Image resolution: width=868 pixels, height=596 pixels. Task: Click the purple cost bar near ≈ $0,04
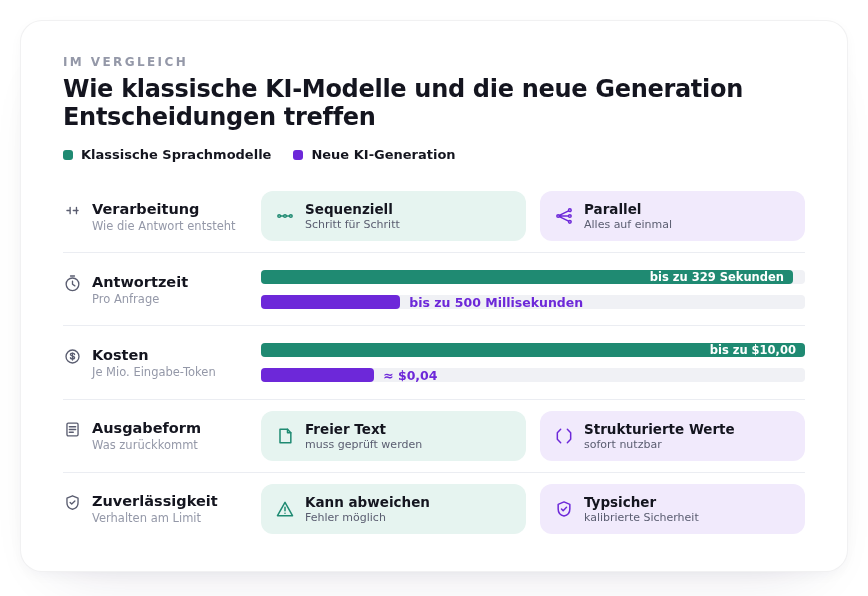318,375
